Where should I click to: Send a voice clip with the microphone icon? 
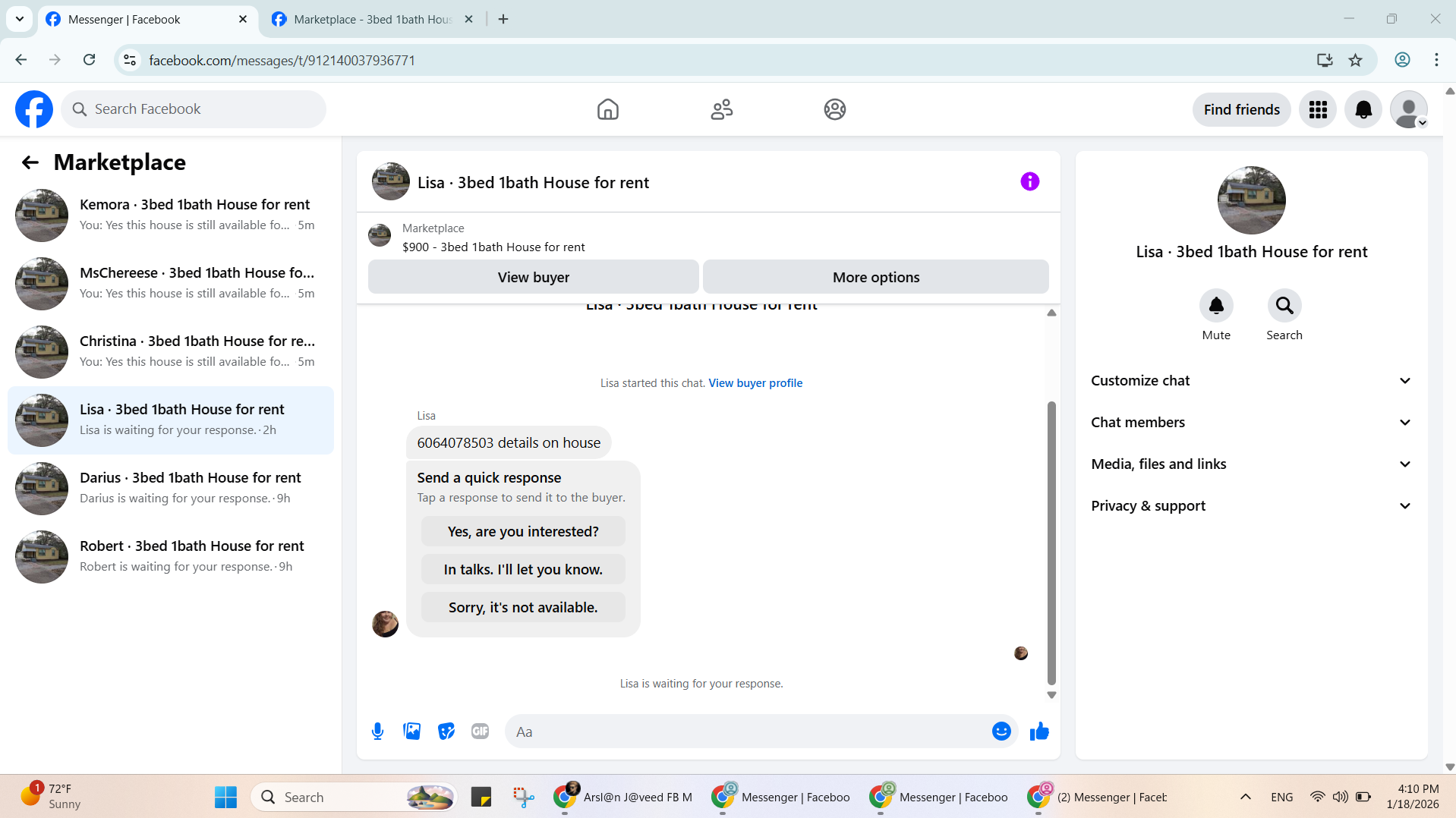point(377,731)
